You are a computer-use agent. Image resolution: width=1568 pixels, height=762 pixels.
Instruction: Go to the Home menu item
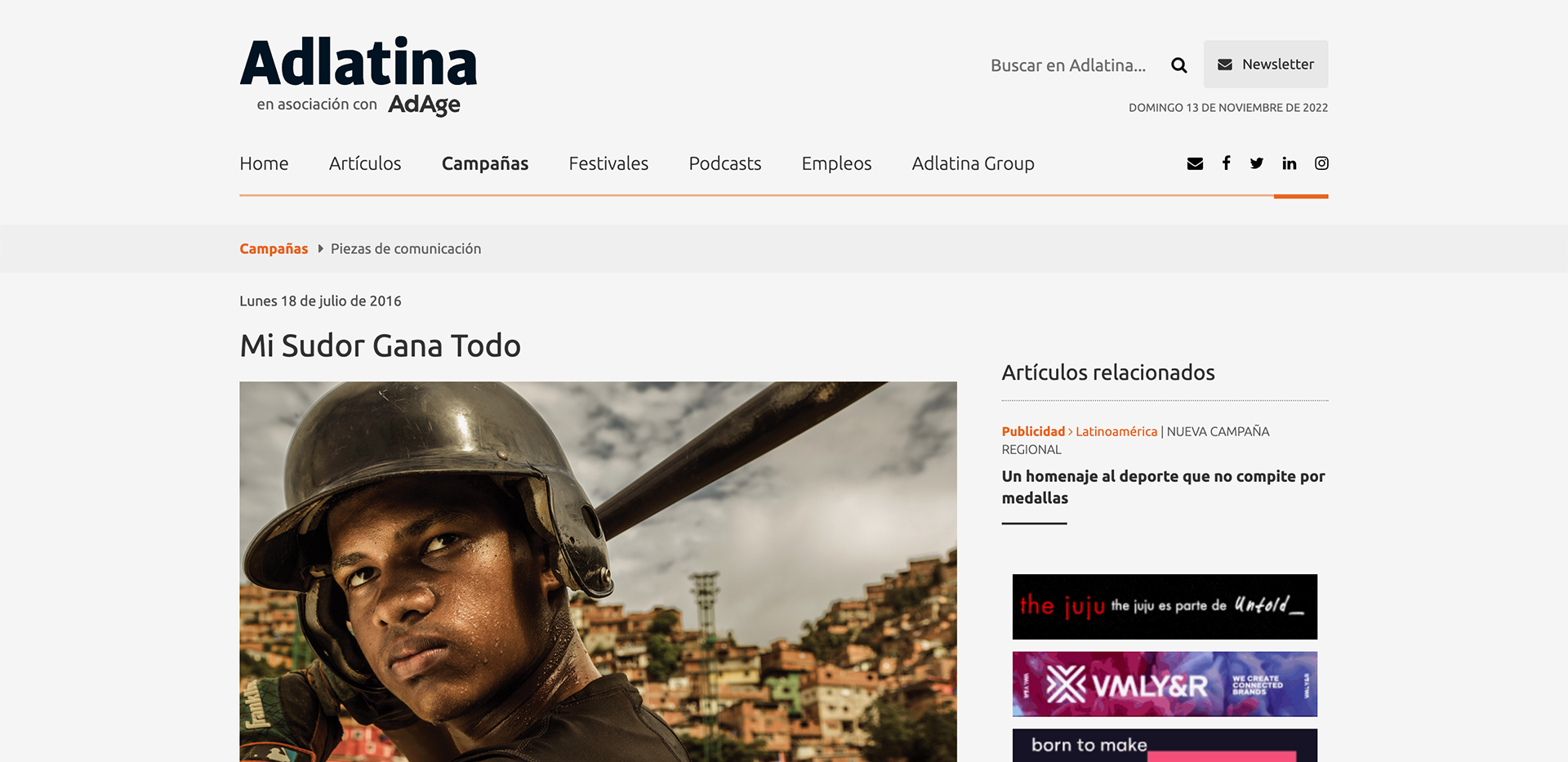(264, 163)
